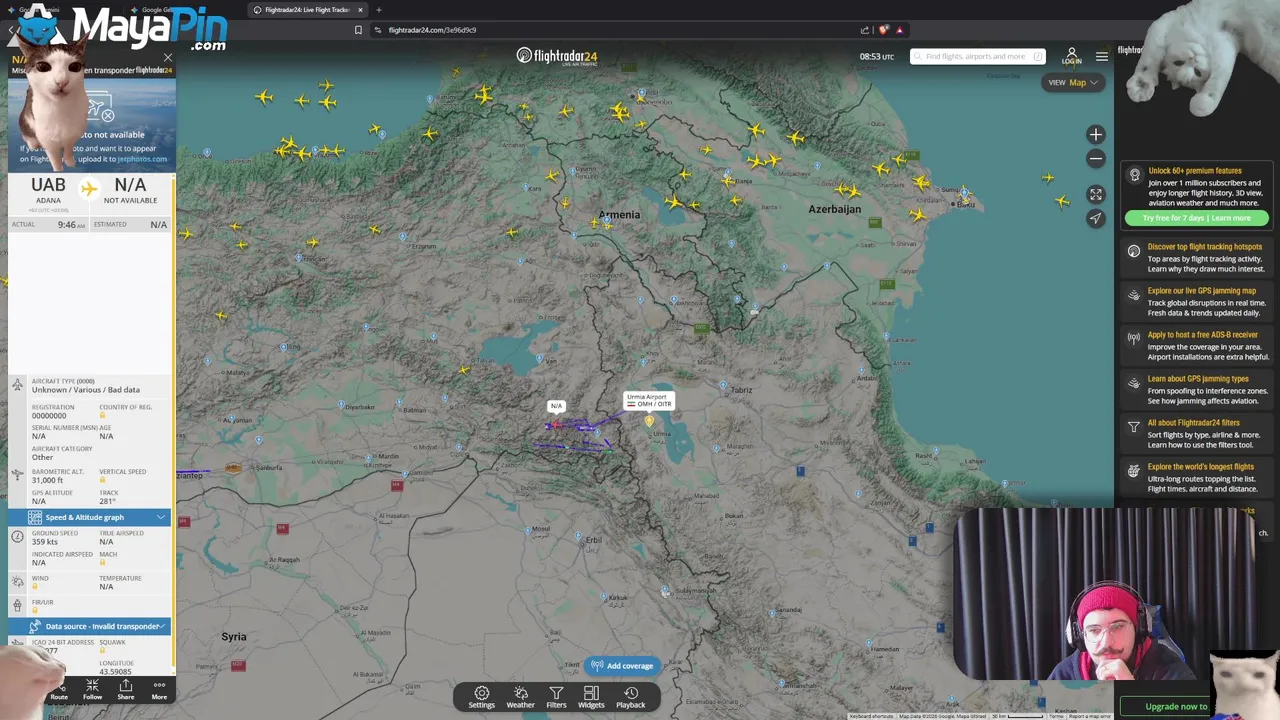This screenshot has width=1280, height=720.
Task: Open a new browser tab
Action: point(378,10)
